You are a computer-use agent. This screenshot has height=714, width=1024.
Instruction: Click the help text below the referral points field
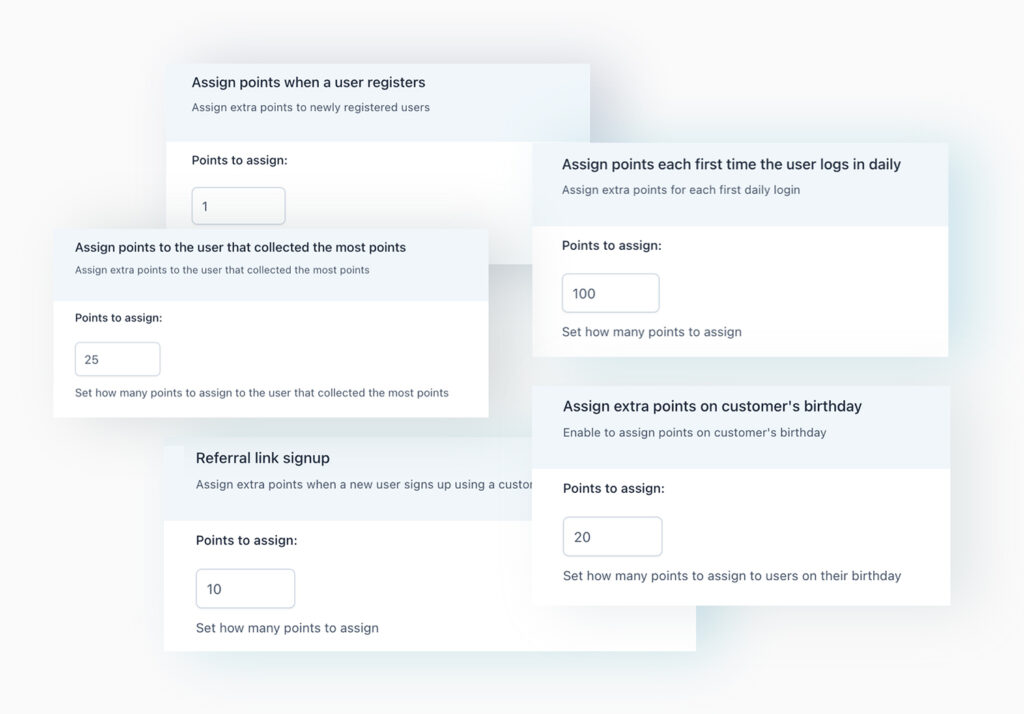click(287, 628)
